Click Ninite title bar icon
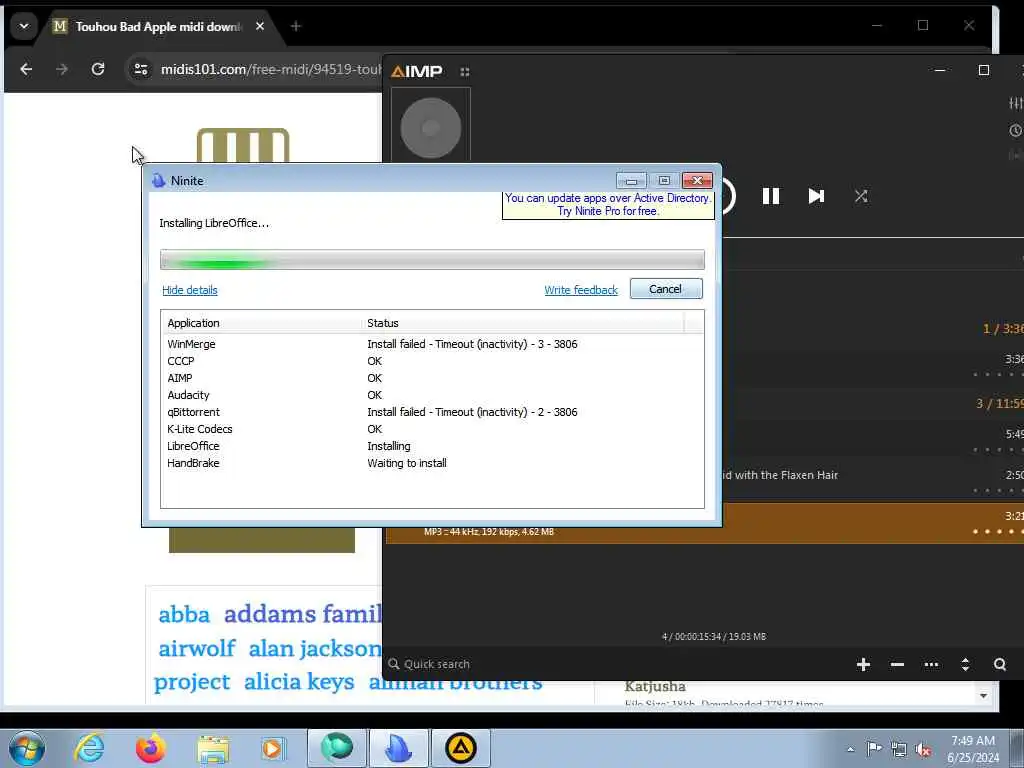This screenshot has width=1024, height=768. click(x=159, y=181)
